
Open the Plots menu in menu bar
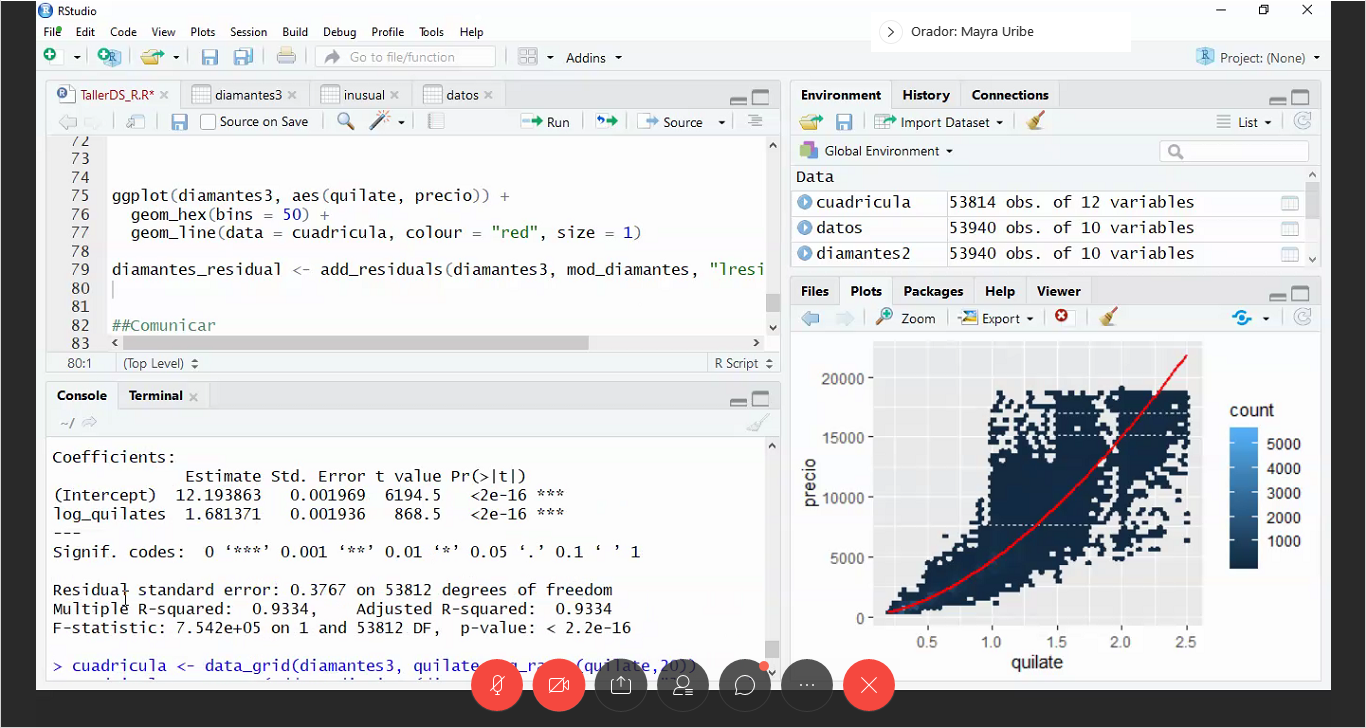[202, 32]
